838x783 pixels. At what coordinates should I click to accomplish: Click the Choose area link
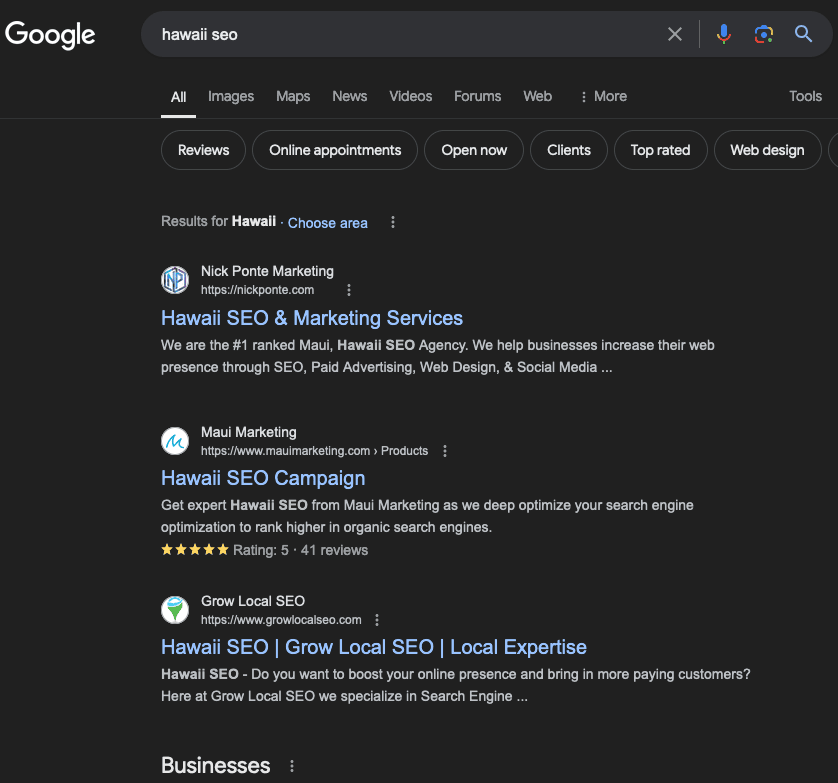click(x=328, y=223)
